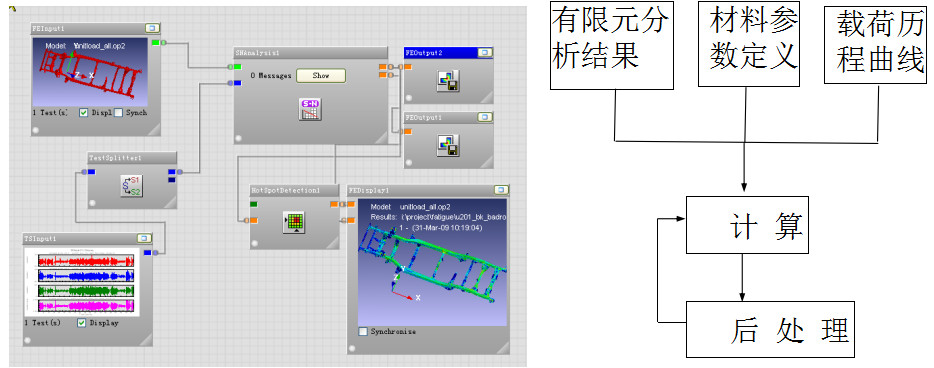Enable the Synch checkbox in FEInput1

119,113
